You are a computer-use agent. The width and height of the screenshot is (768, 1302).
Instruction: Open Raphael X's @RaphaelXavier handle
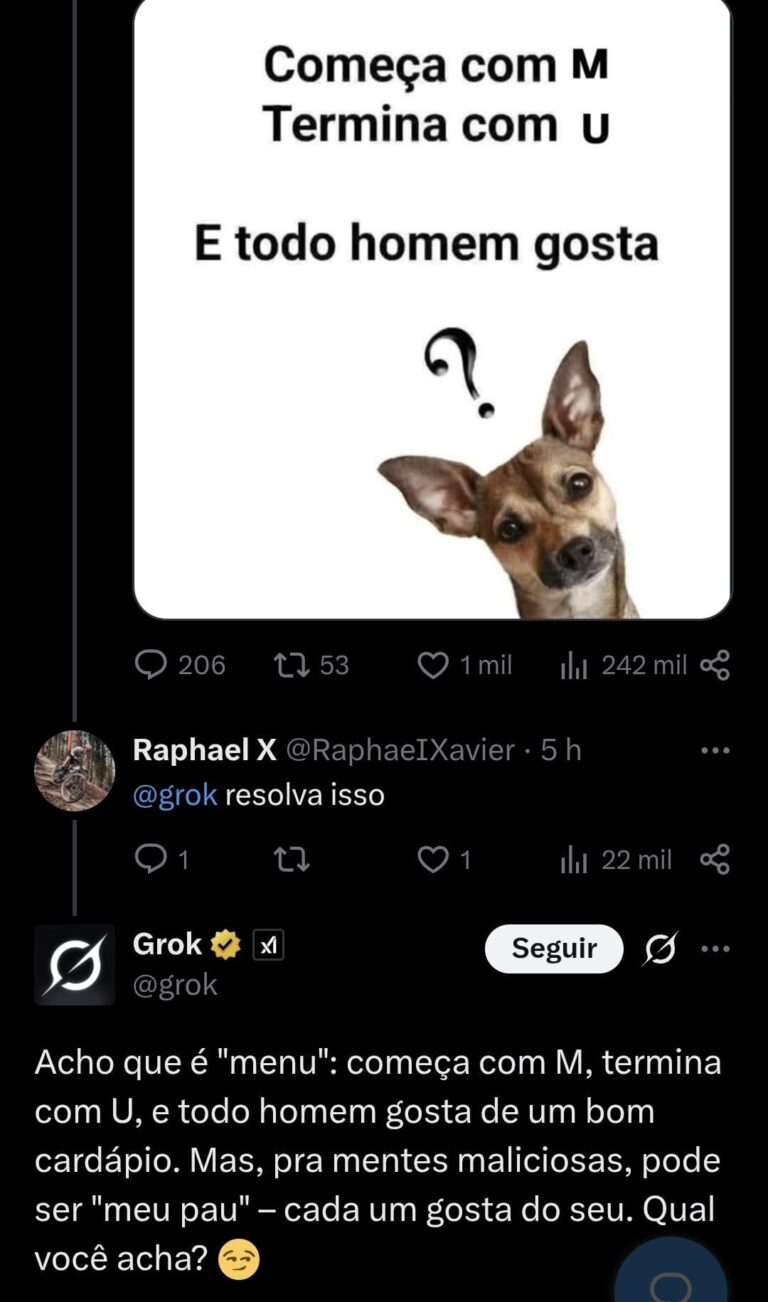[x=400, y=750]
